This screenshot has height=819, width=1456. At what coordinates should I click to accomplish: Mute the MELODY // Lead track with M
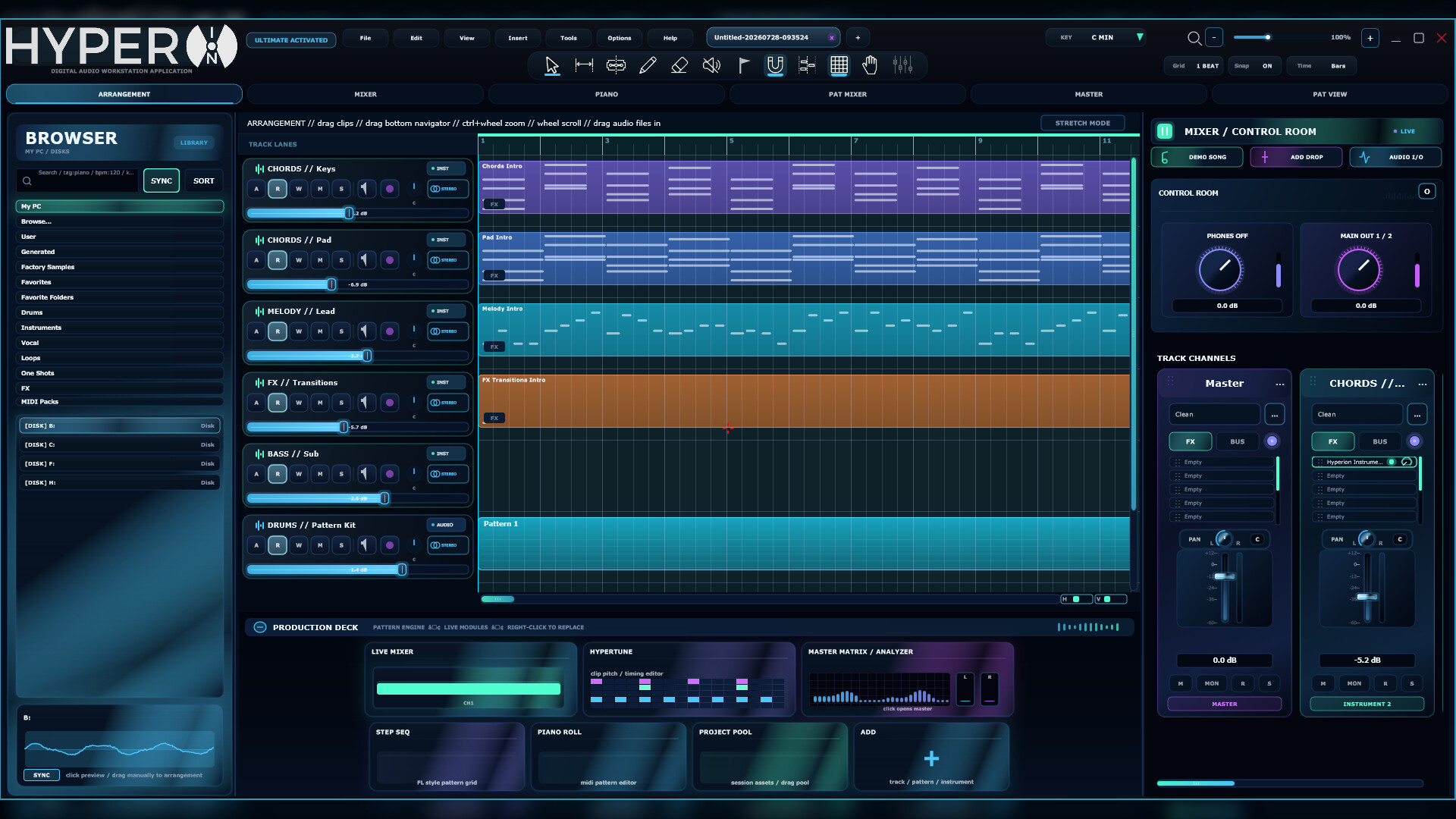320,331
